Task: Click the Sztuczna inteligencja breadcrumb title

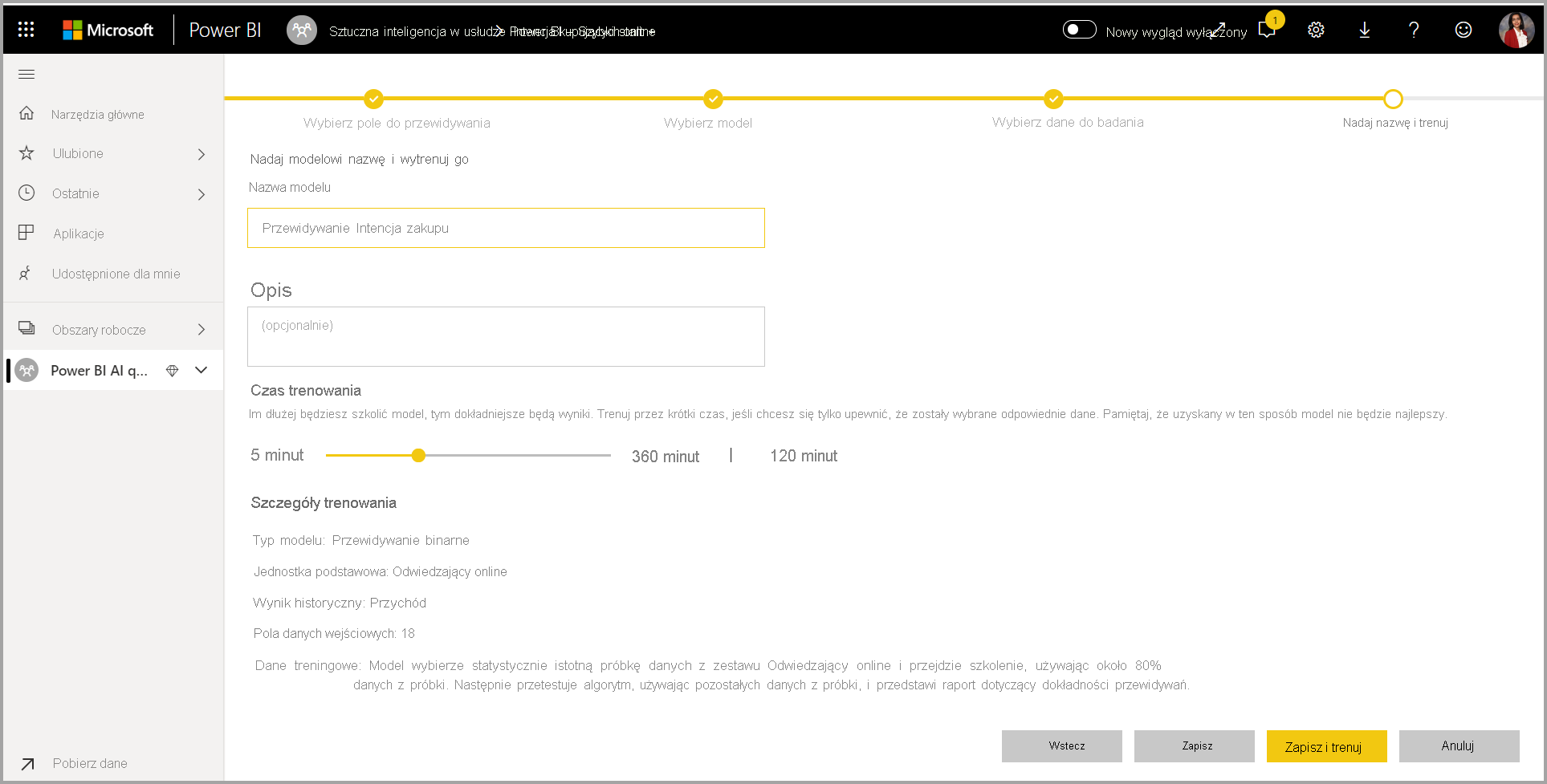Action: click(x=417, y=31)
